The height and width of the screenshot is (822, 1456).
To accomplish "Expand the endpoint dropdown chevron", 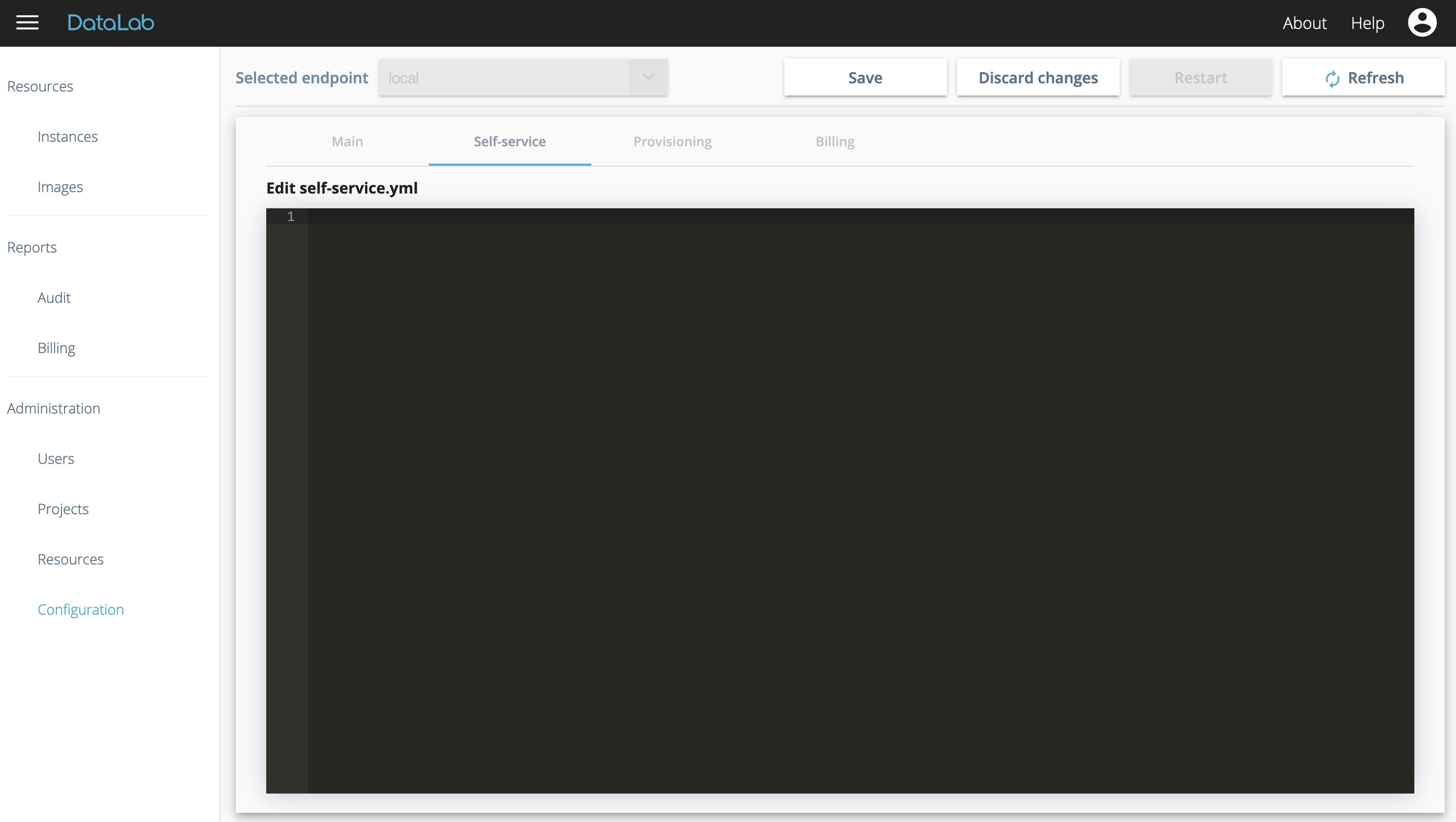I will click(648, 77).
